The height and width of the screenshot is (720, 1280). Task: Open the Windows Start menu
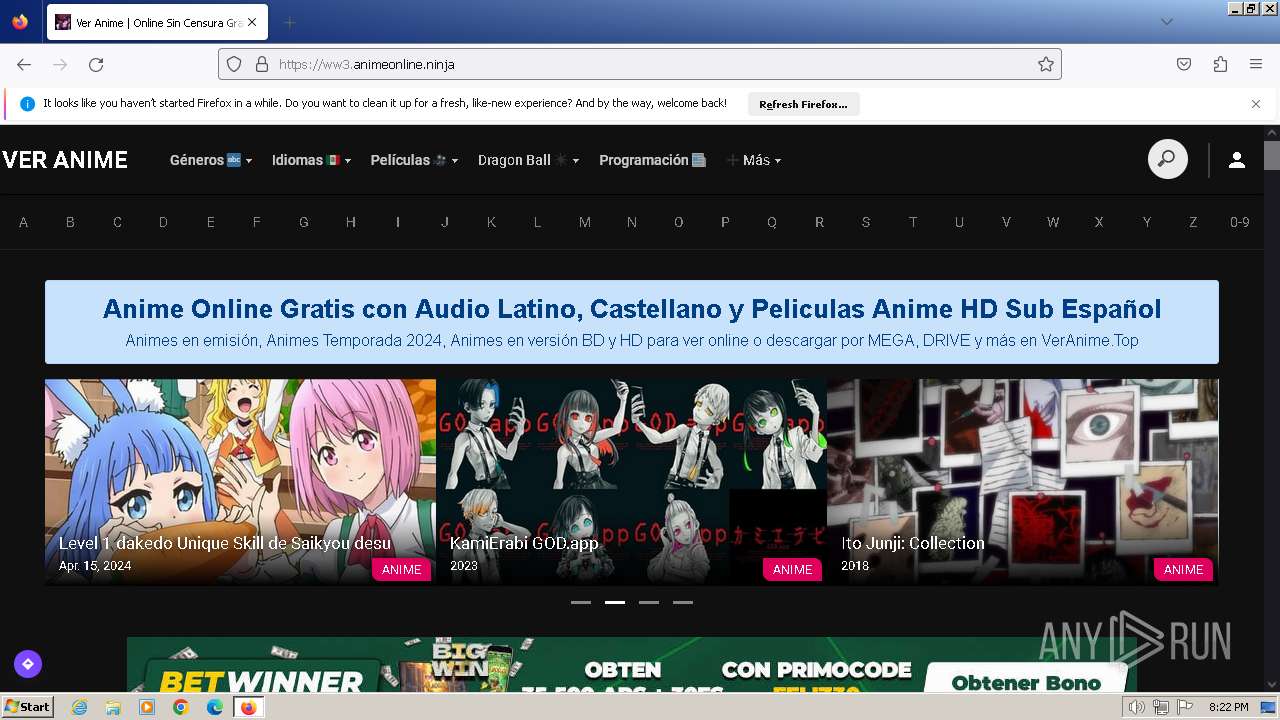click(x=28, y=707)
